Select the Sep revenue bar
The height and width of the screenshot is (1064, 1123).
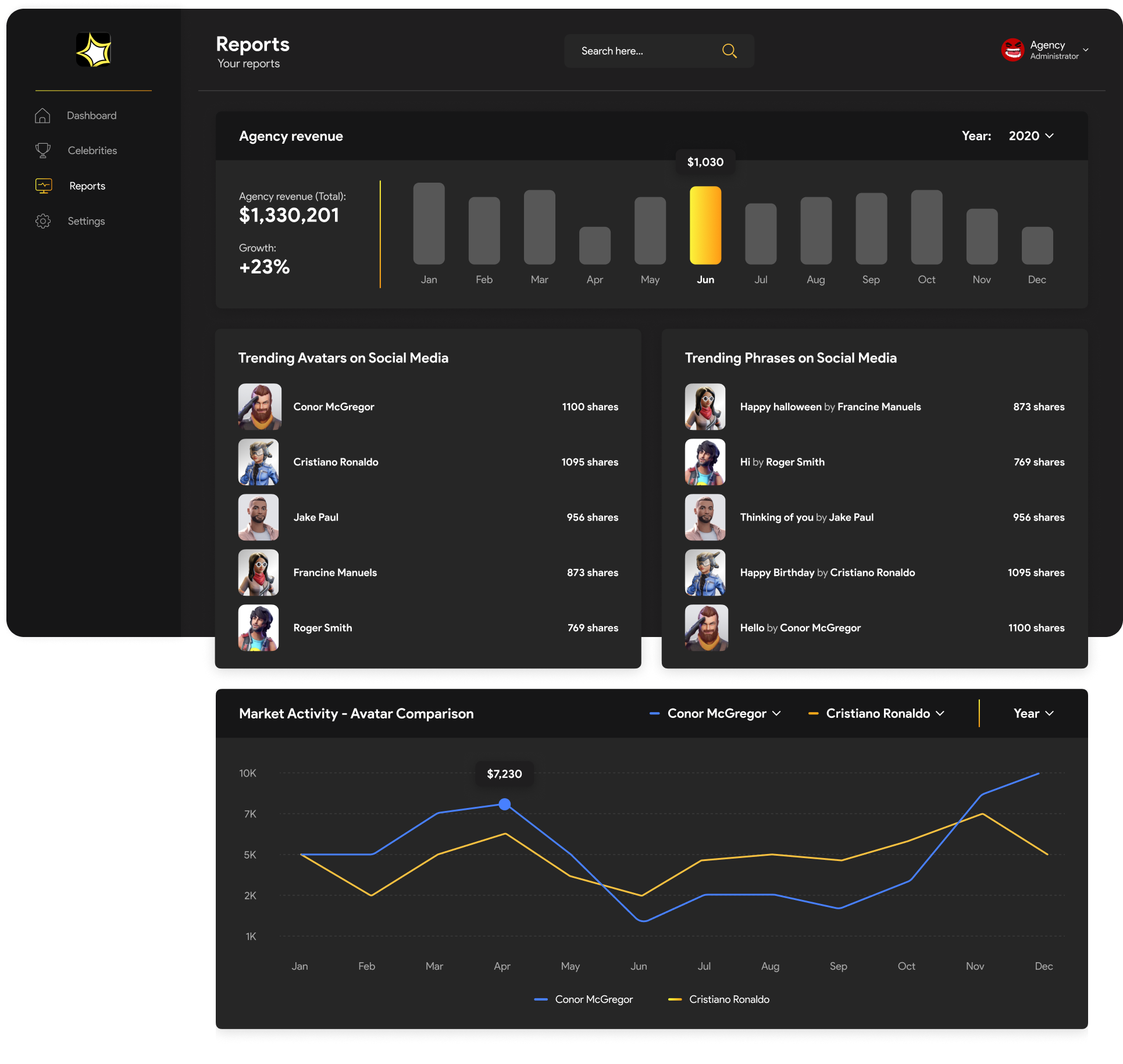(x=871, y=229)
